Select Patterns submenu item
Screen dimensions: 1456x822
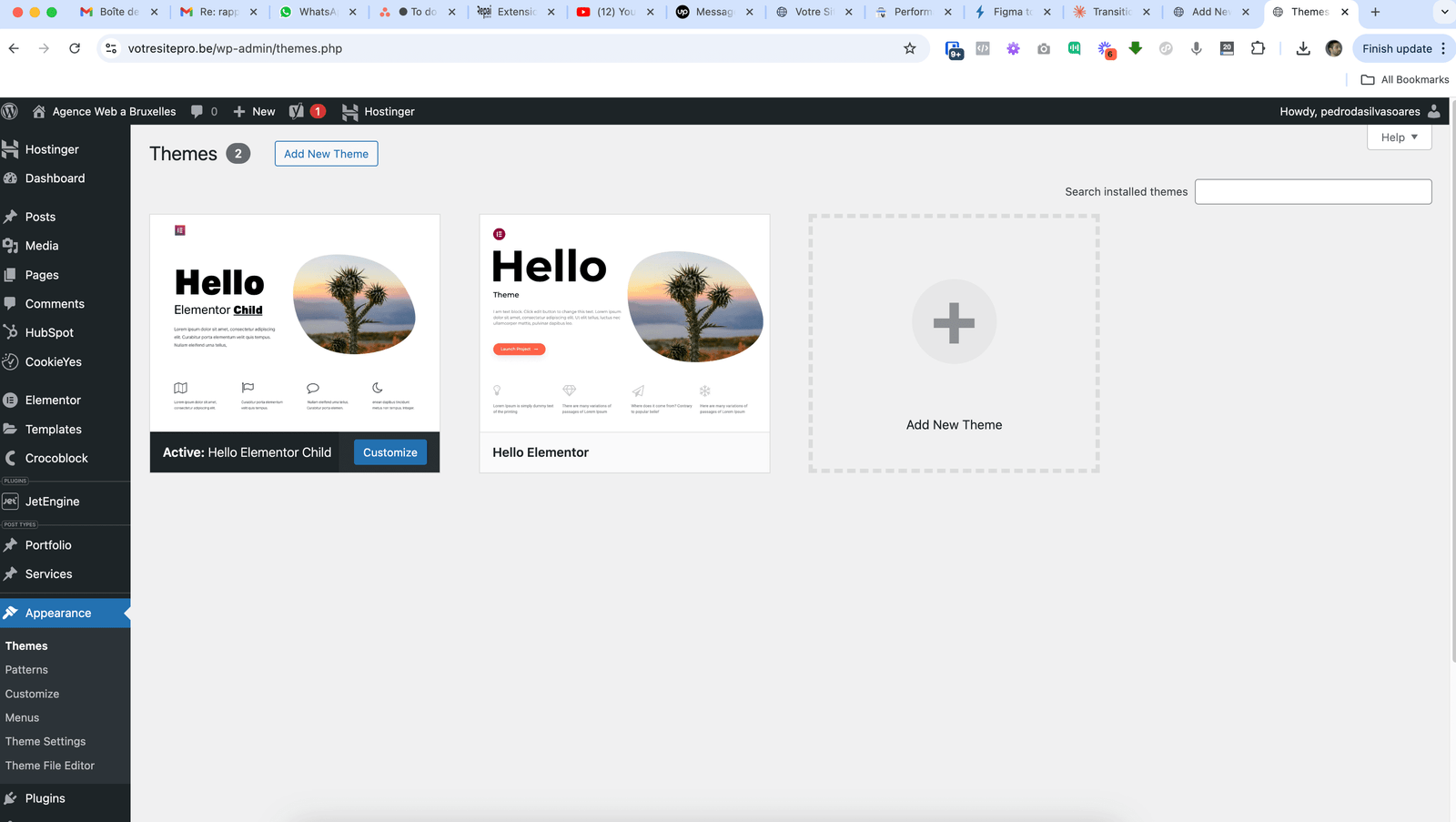tap(26, 670)
